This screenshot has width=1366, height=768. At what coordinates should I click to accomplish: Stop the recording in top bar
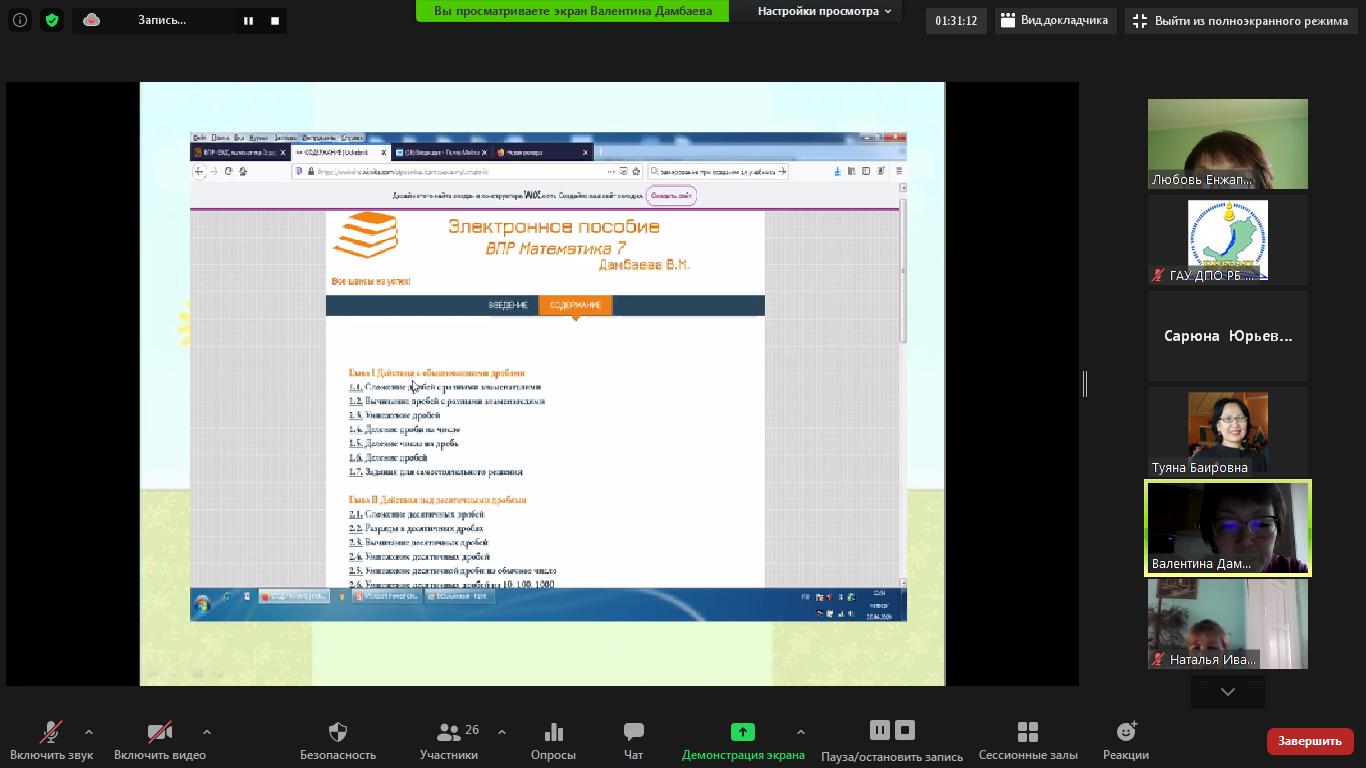(275, 20)
